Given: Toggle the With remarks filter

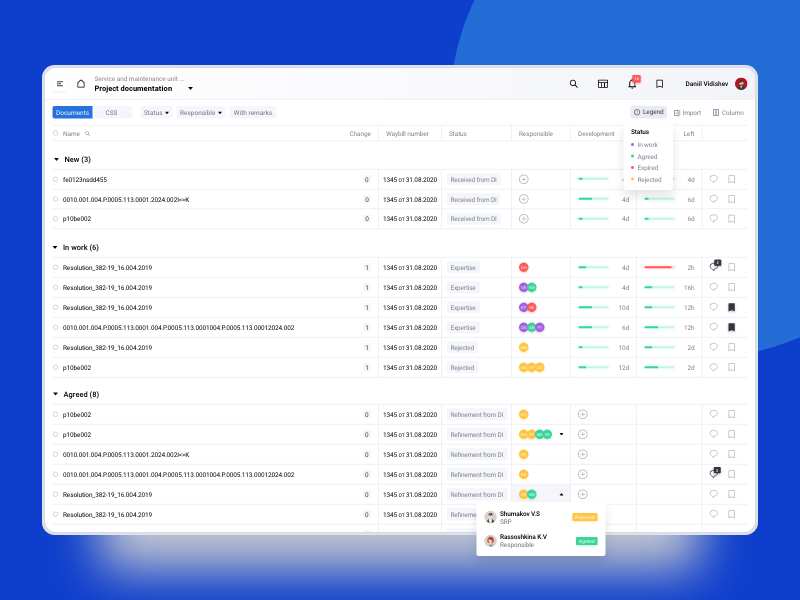Looking at the screenshot, I should pos(253,113).
